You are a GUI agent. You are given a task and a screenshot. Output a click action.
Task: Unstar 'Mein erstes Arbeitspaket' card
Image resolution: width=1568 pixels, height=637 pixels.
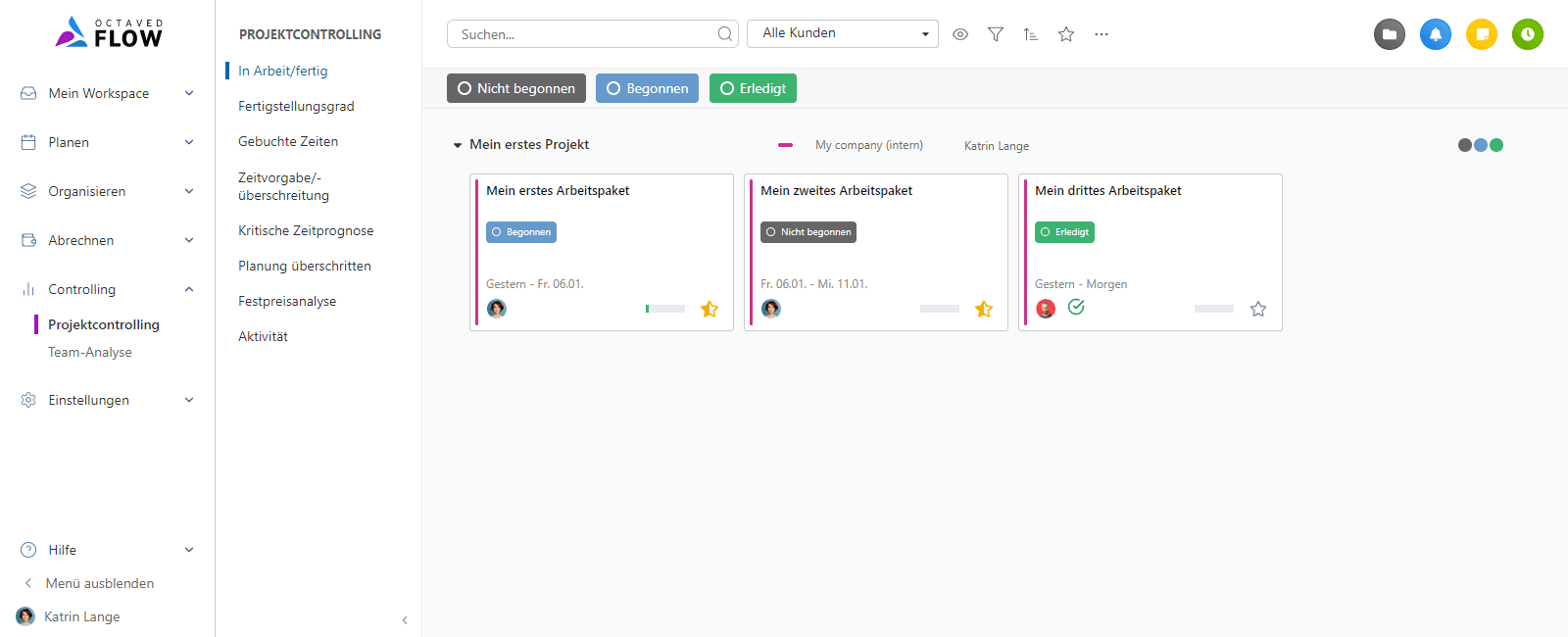pyautogui.click(x=710, y=310)
